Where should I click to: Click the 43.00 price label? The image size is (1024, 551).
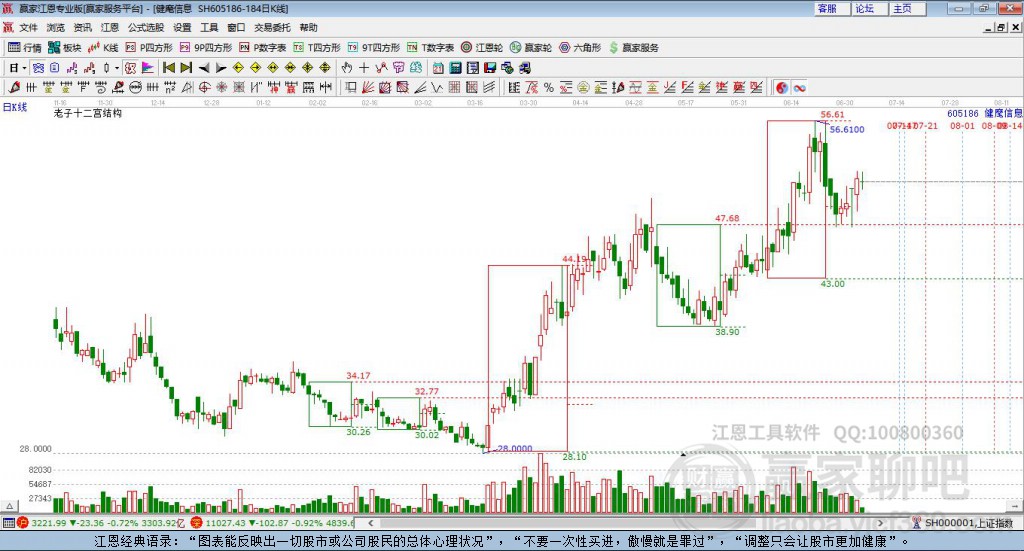coord(833,283)
